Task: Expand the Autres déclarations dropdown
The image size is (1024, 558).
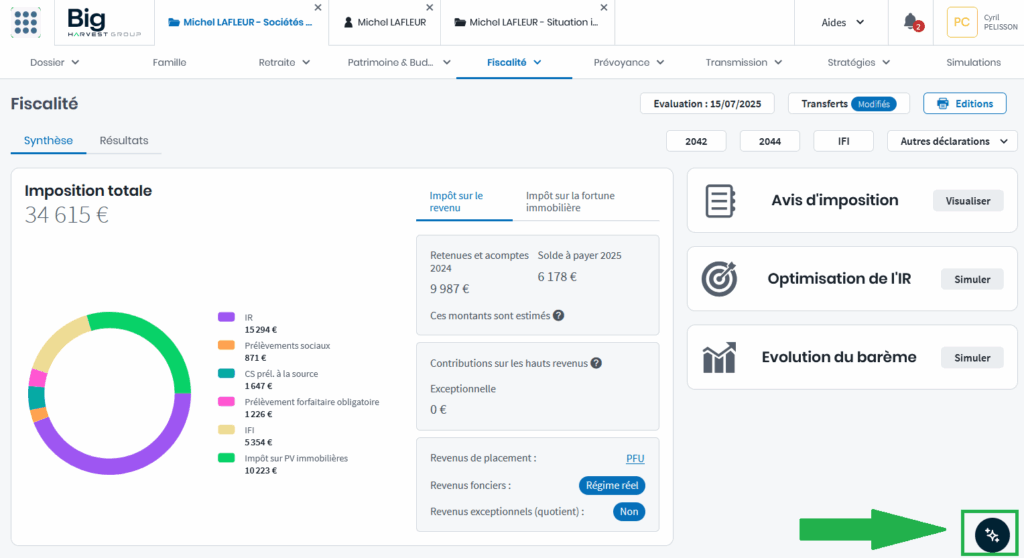Action: tap(952, 141)
